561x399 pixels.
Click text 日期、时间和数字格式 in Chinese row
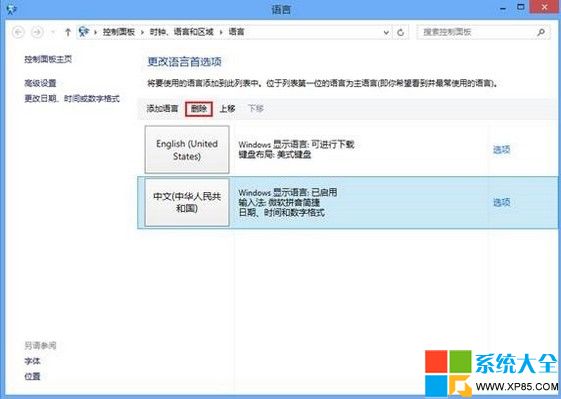(x=282, y=213)
